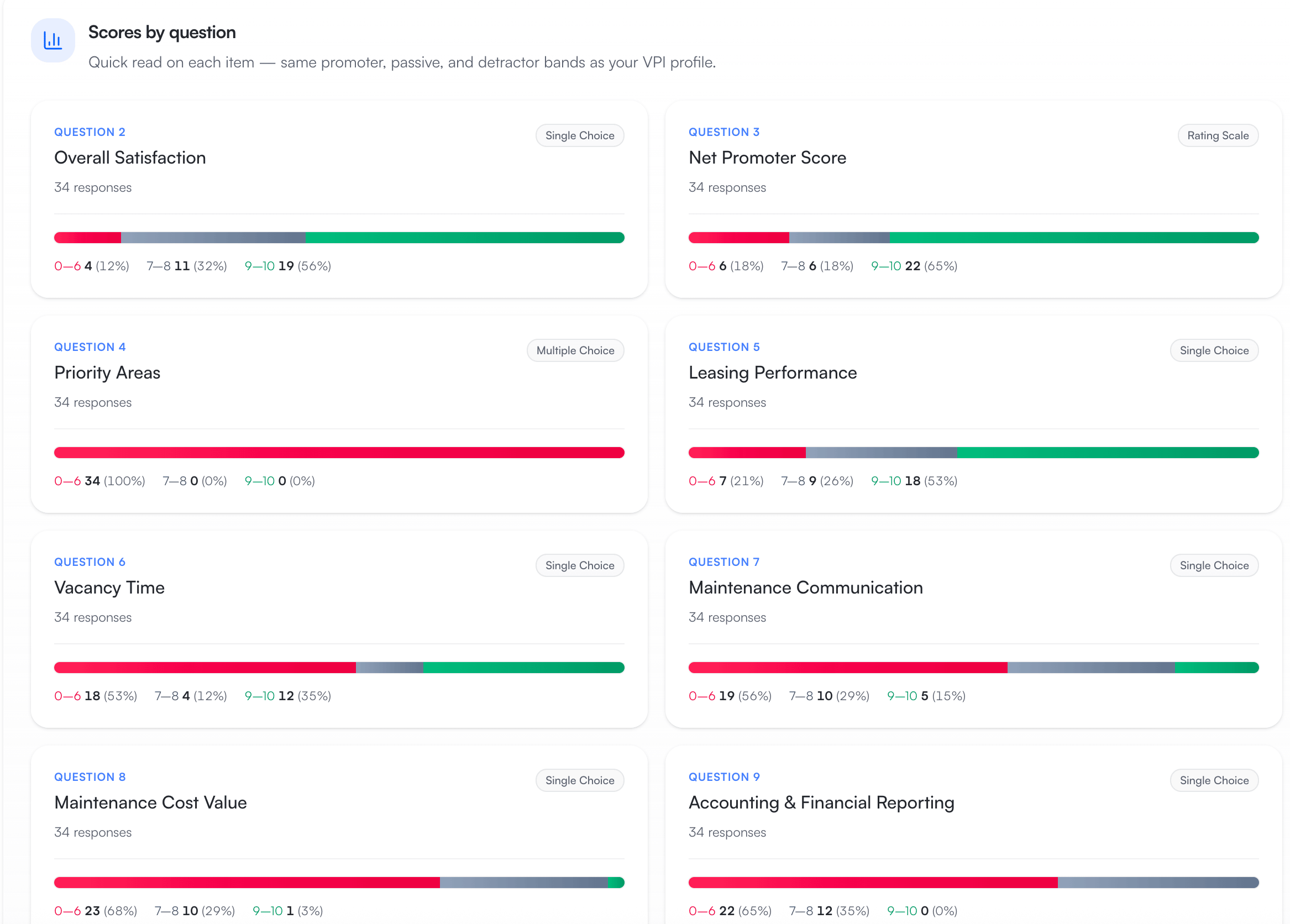1290x924 pixels.
Task: Select the Single Choice badge on Overall Satisfaction
Action: coord(580,135)
